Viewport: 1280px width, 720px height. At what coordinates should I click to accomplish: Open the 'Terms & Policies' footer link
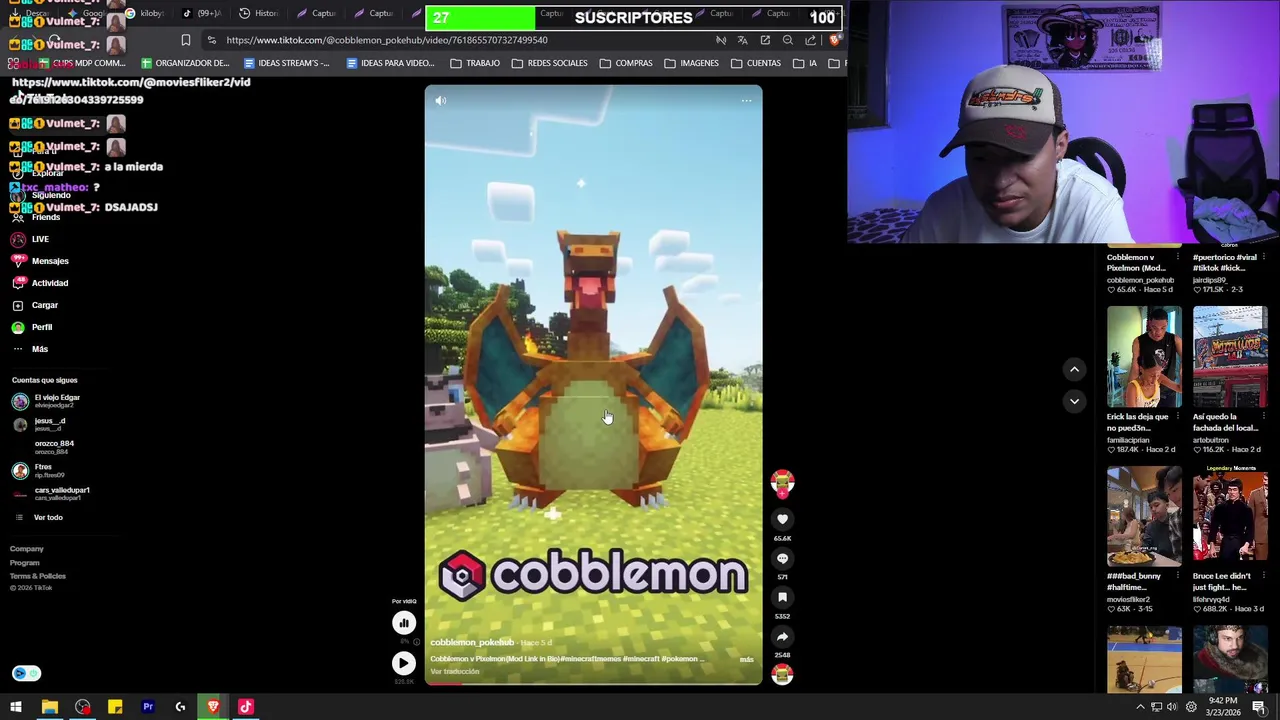(38, 576)
